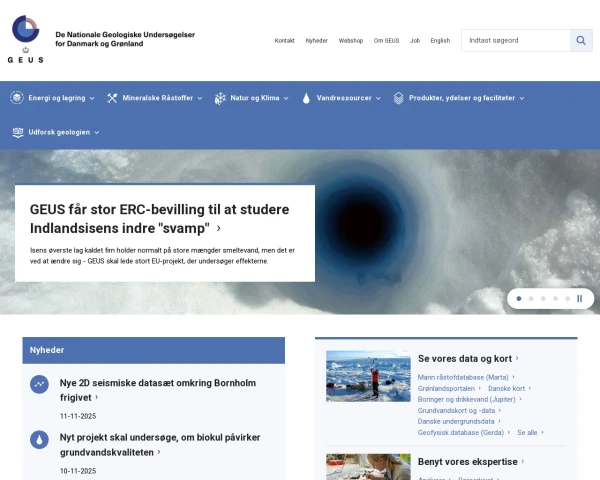The height and width of the screenshot is (480, 600).
Task: Click the Energi og lagring icon
Action: (x=17, y=98)
